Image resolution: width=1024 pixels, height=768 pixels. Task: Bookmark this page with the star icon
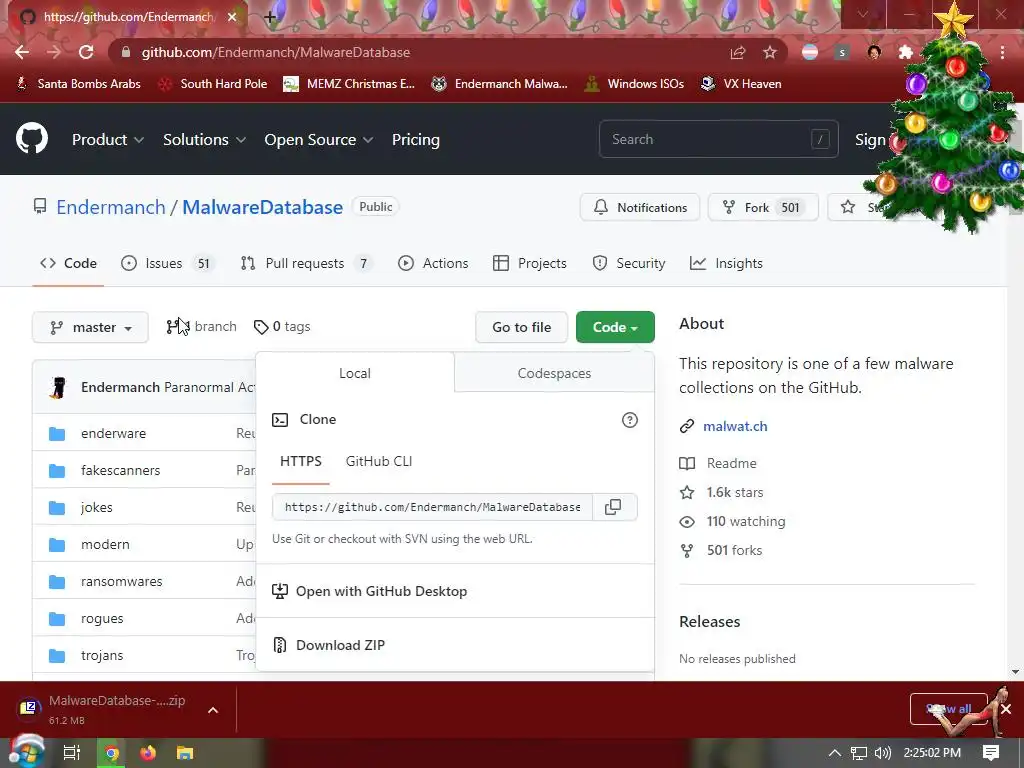point(770,52)
